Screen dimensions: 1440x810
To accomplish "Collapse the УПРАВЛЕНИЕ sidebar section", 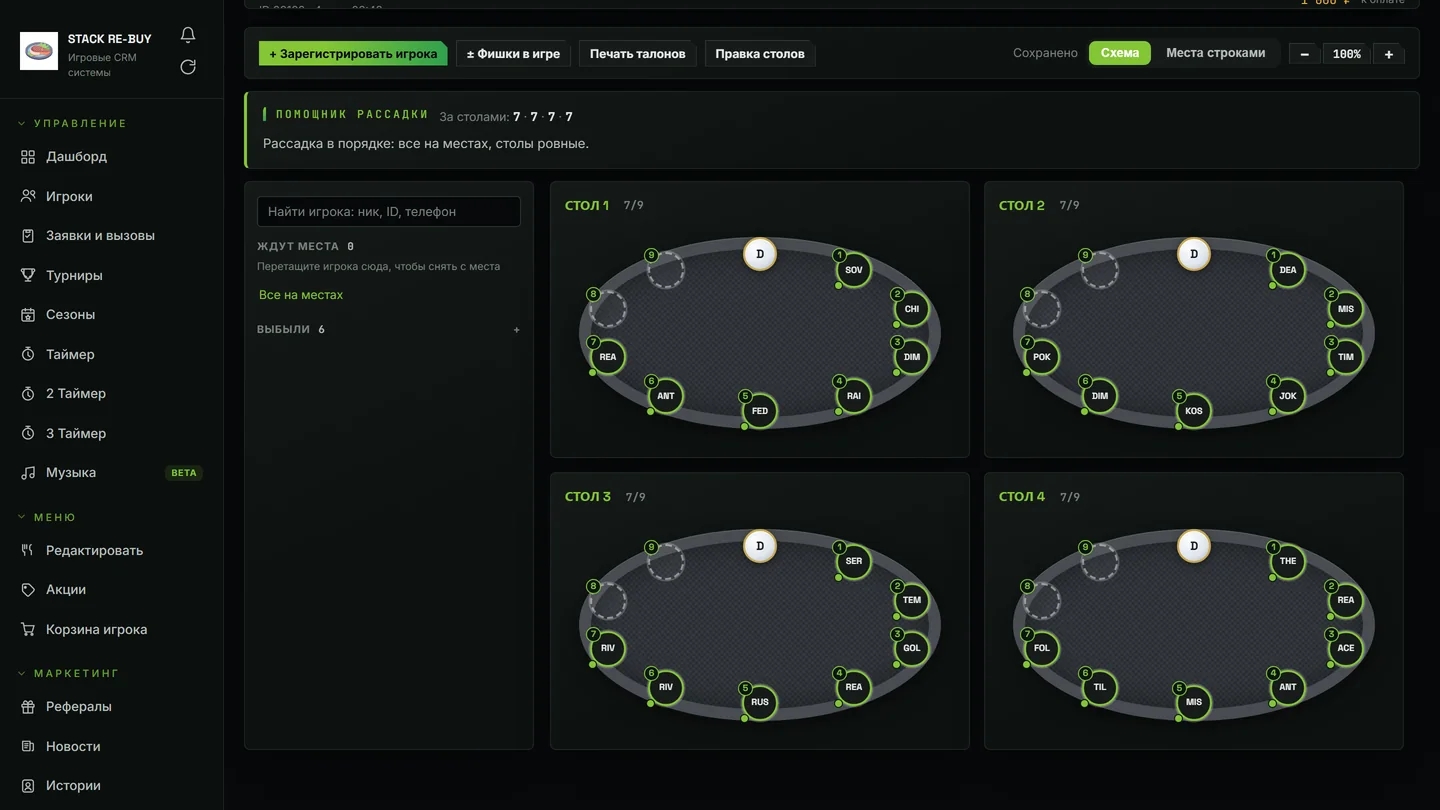I will [73, 123].
